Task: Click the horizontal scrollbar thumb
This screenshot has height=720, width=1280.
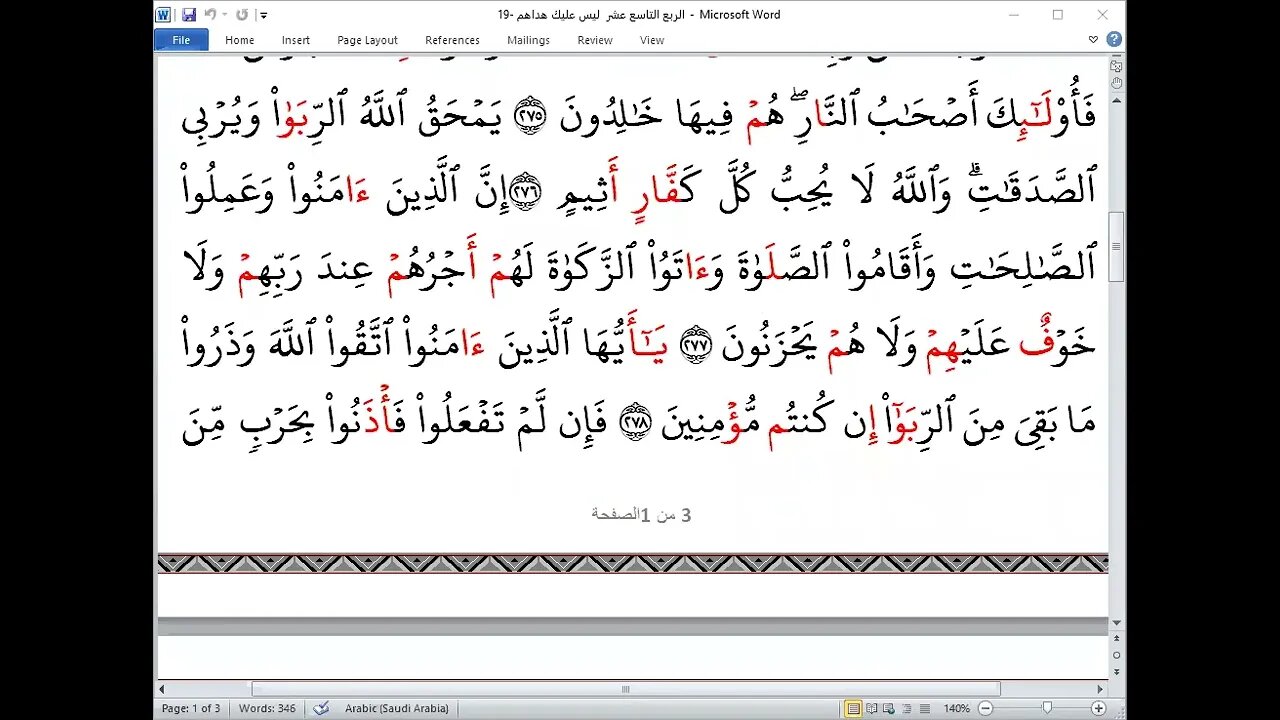Action: coord(626,689)
